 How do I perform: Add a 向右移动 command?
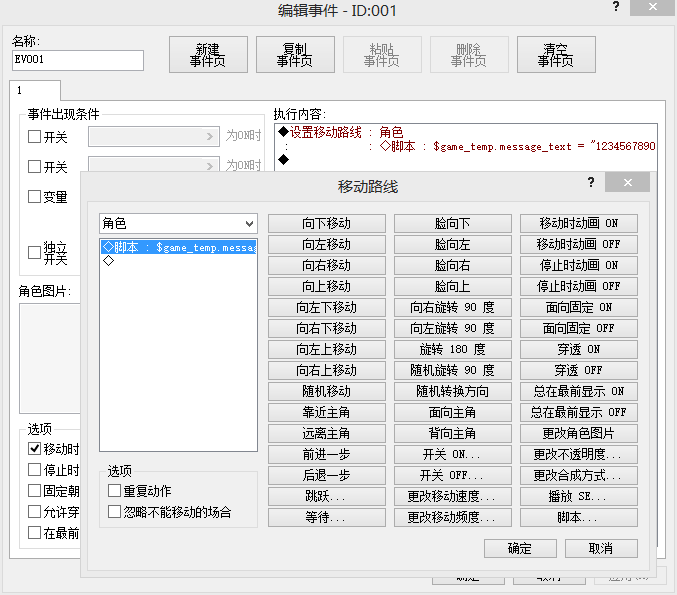[326, 266]
